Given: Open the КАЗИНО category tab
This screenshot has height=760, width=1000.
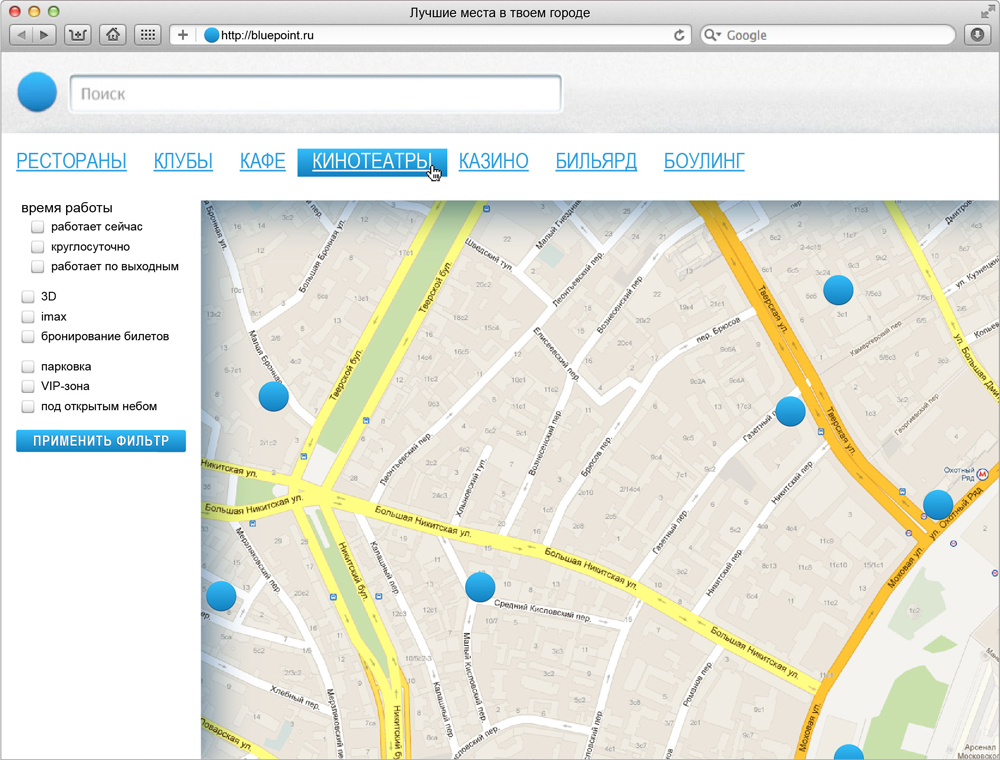Looking at the screenshot, I should 493,161.
